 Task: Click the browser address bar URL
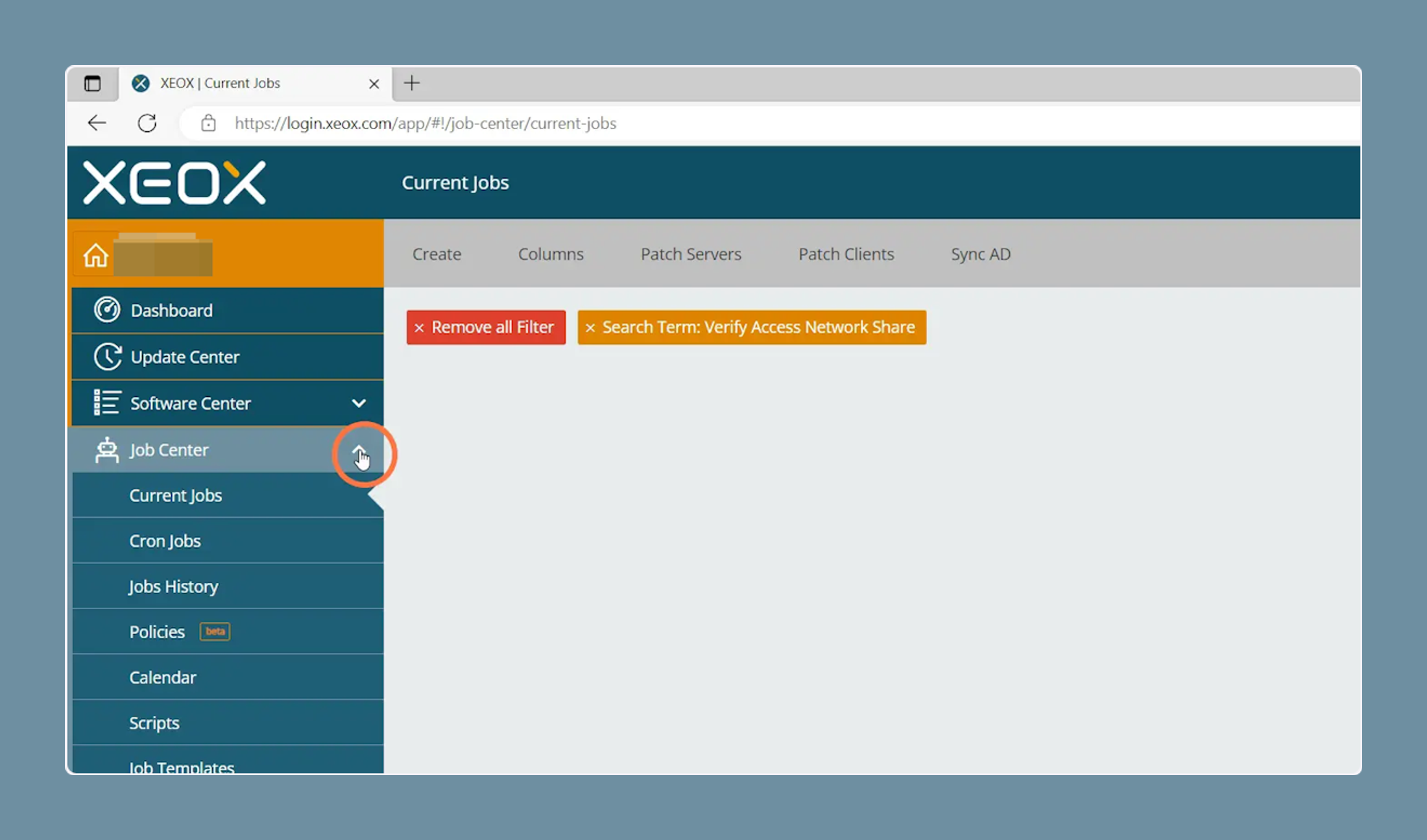pyautogui.click(x=426, y=123)
